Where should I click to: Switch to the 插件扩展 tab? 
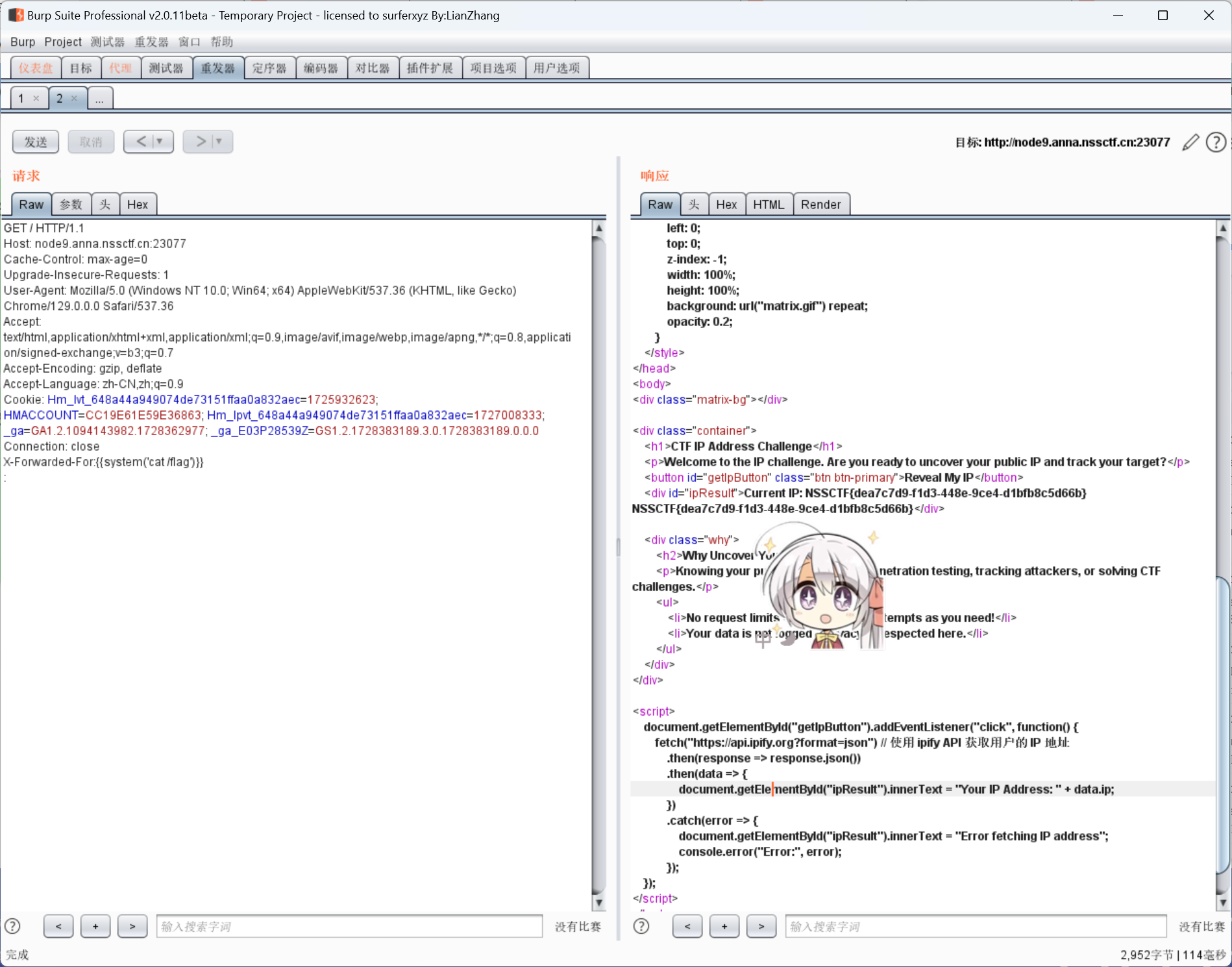click(x=430, y=68)
